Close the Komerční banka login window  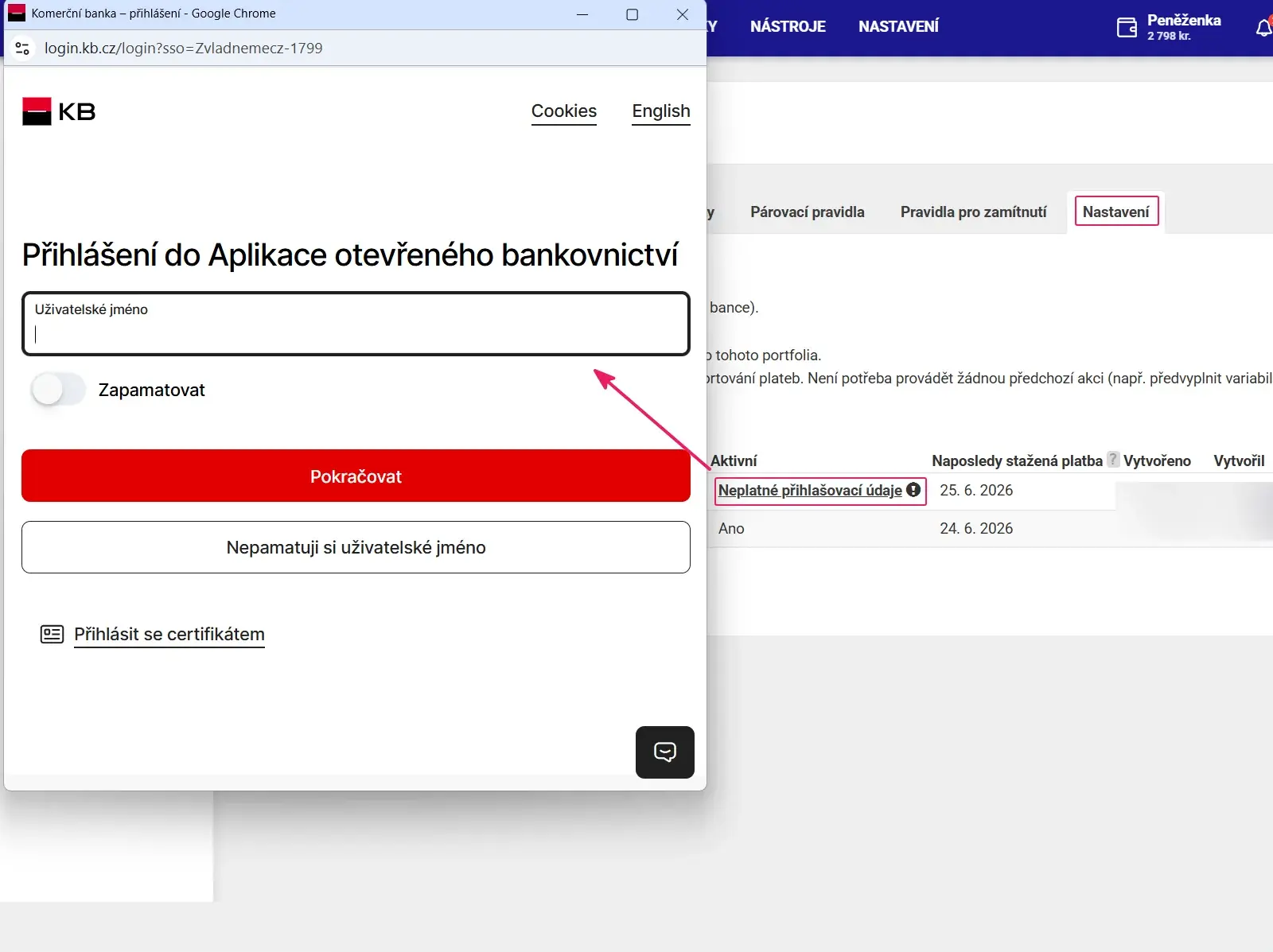(x=682, y=14)
